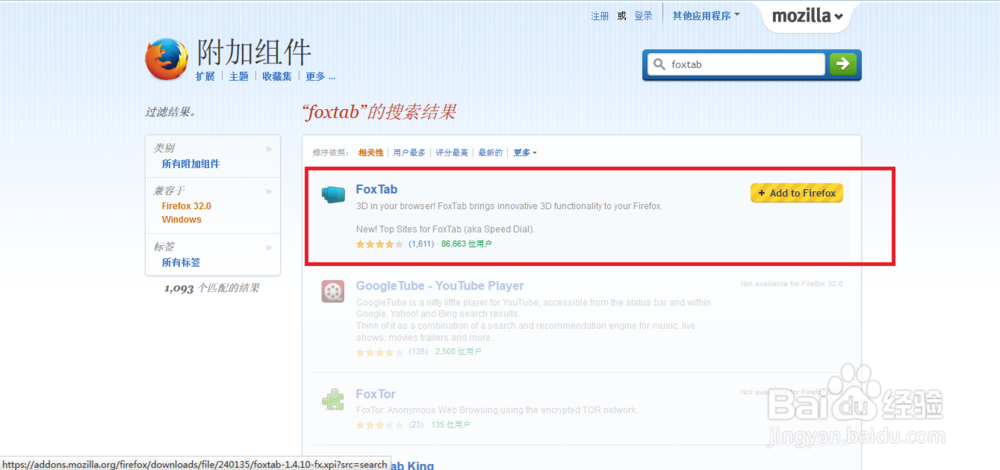Click FoxTab star rating
Viewport: 1000px width, 470px height.
(379, 244)
